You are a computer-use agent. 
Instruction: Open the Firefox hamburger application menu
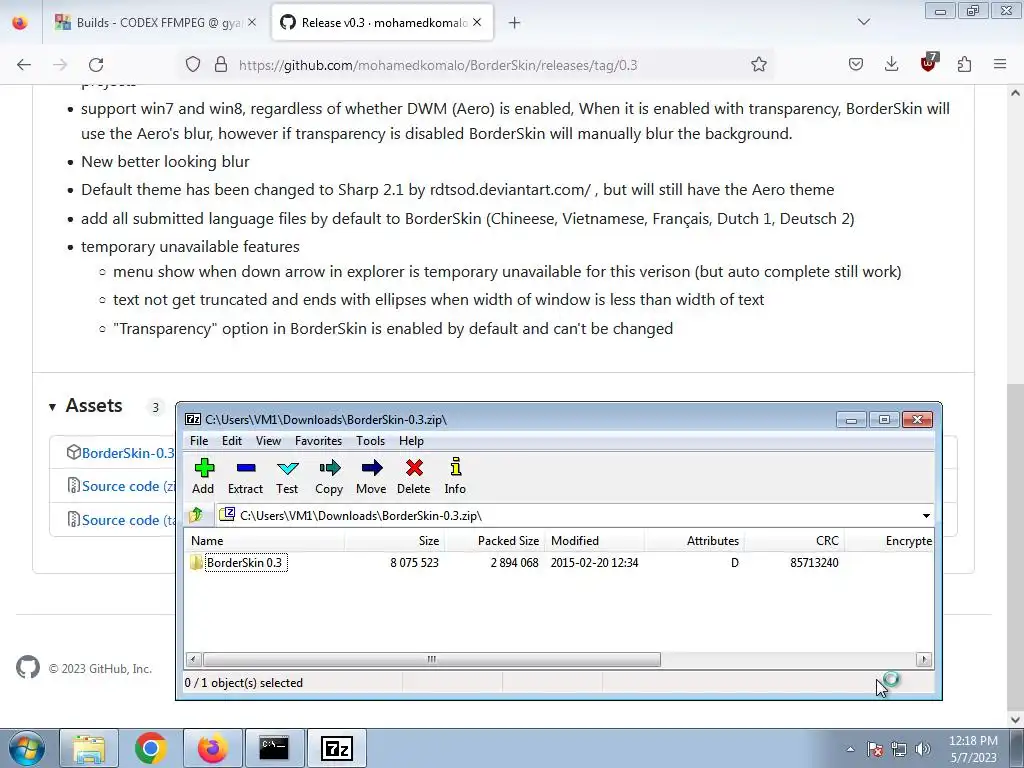(x=1000, y=64)
